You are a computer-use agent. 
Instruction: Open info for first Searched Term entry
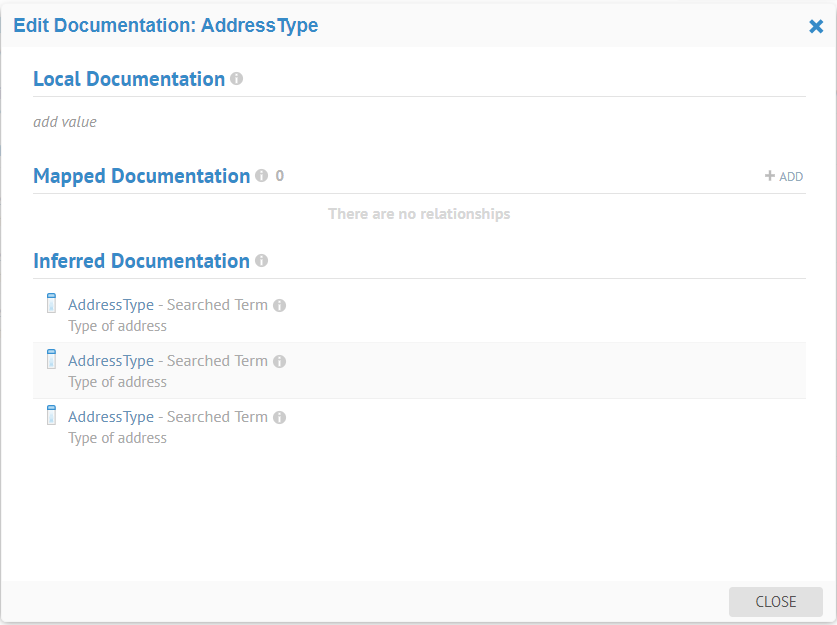click(x=280, y=306)
